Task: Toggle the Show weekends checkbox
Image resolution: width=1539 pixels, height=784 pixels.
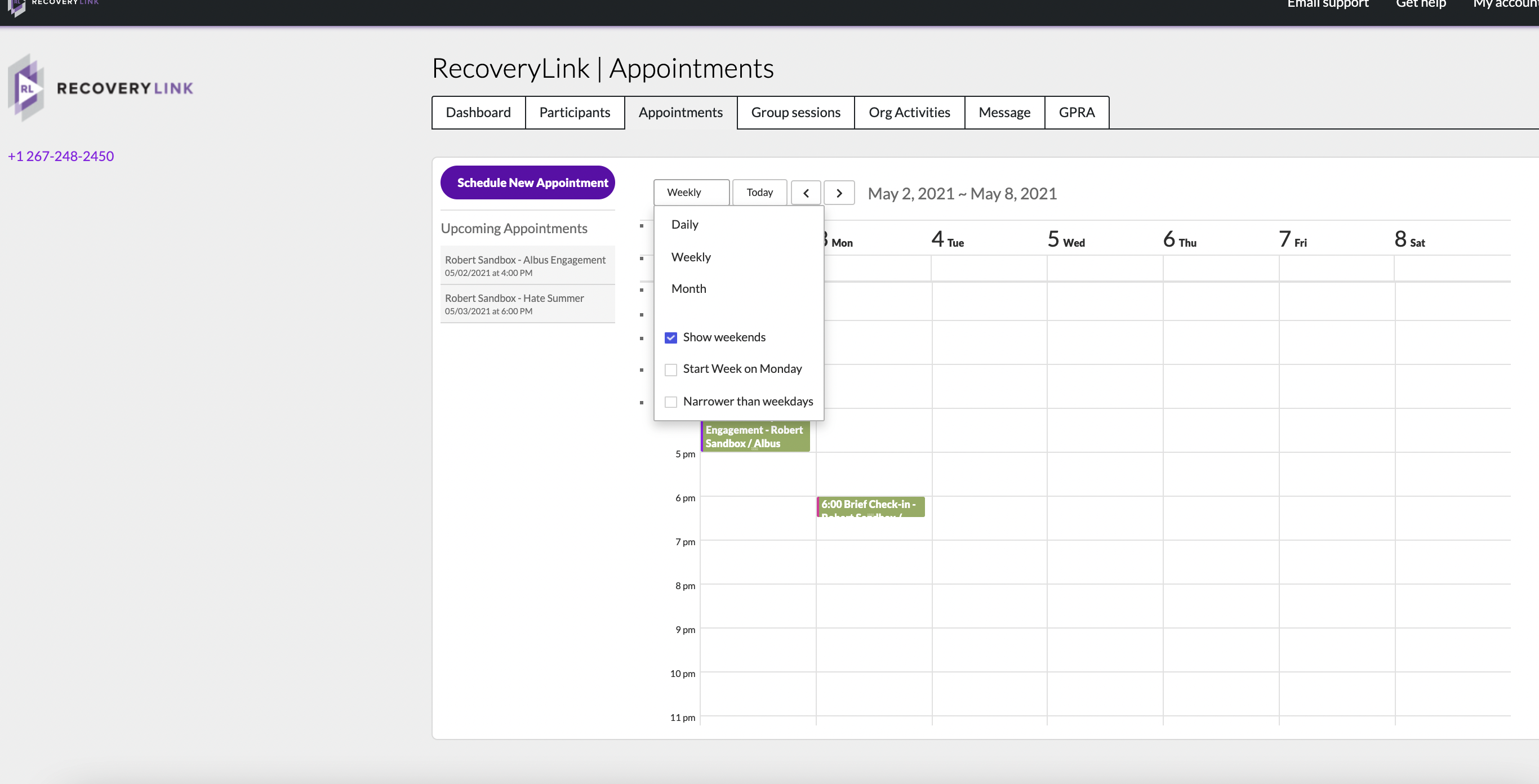Action: click(671, 338)
